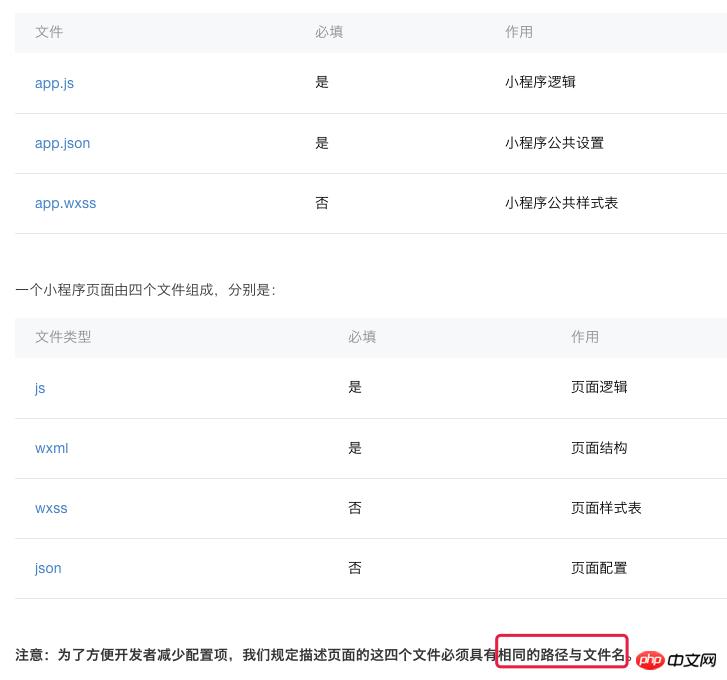Click 作用 header in the page files table
This screenshot has height=680, width=727.
pos(585,337)
